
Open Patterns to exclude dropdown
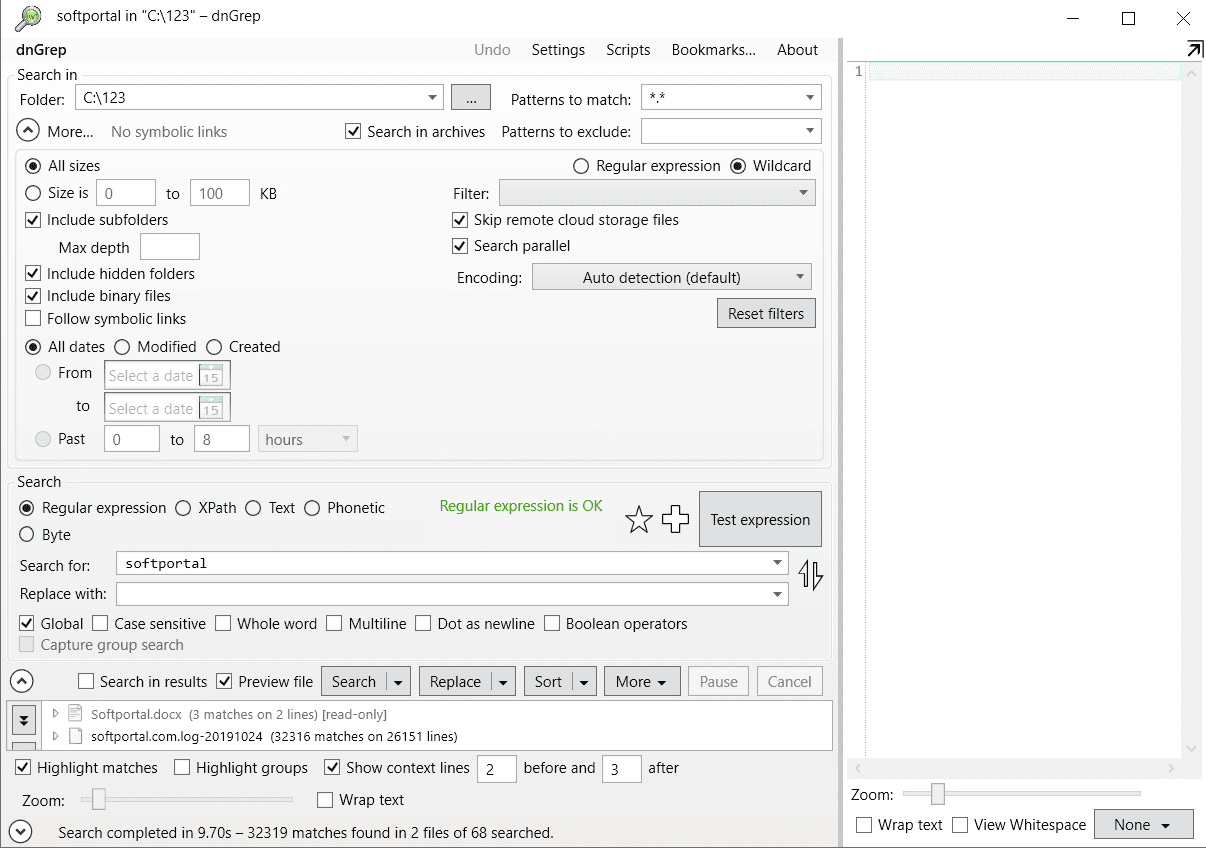coord(810,131)
